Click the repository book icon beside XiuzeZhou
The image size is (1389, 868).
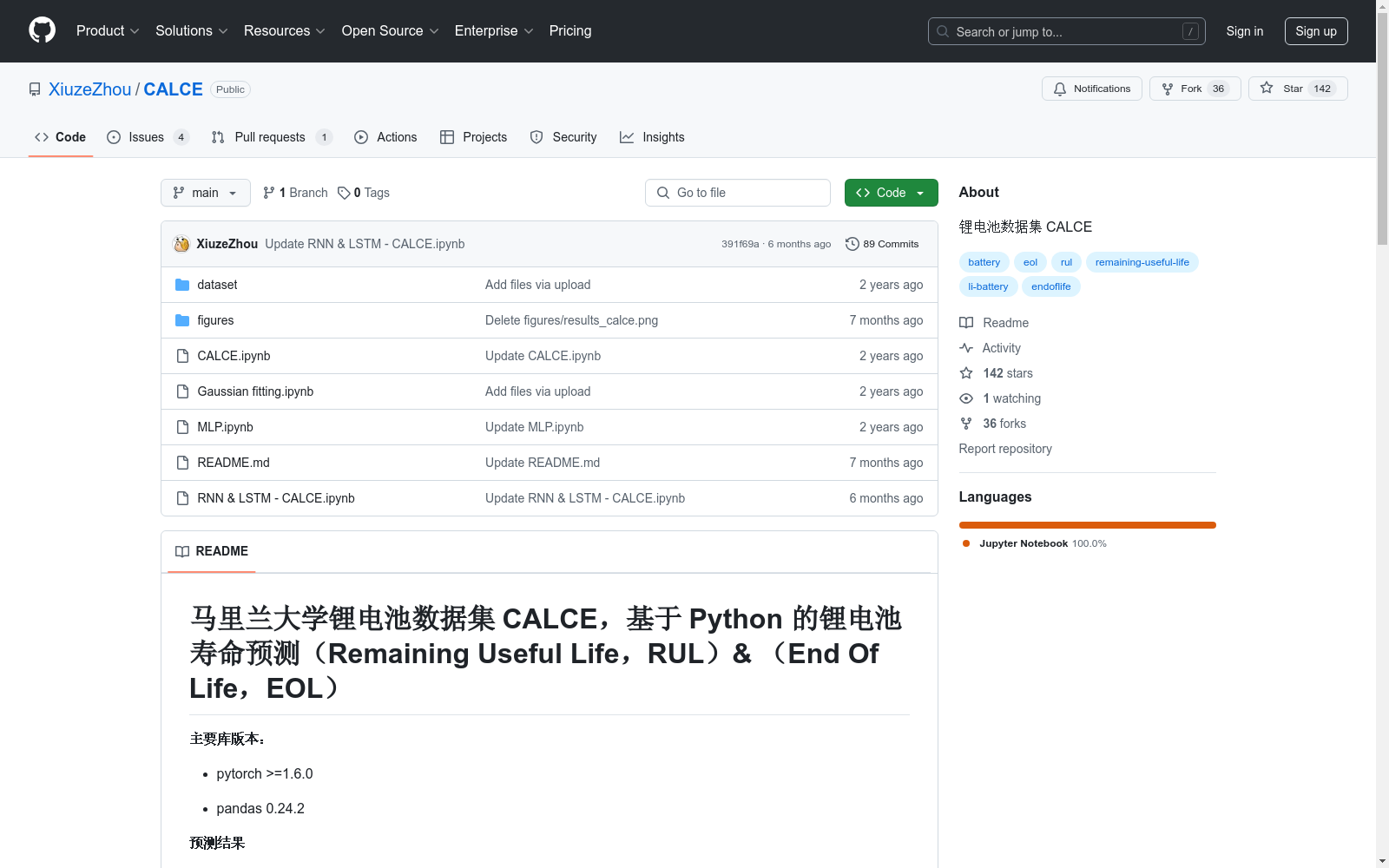coord(35,89)
